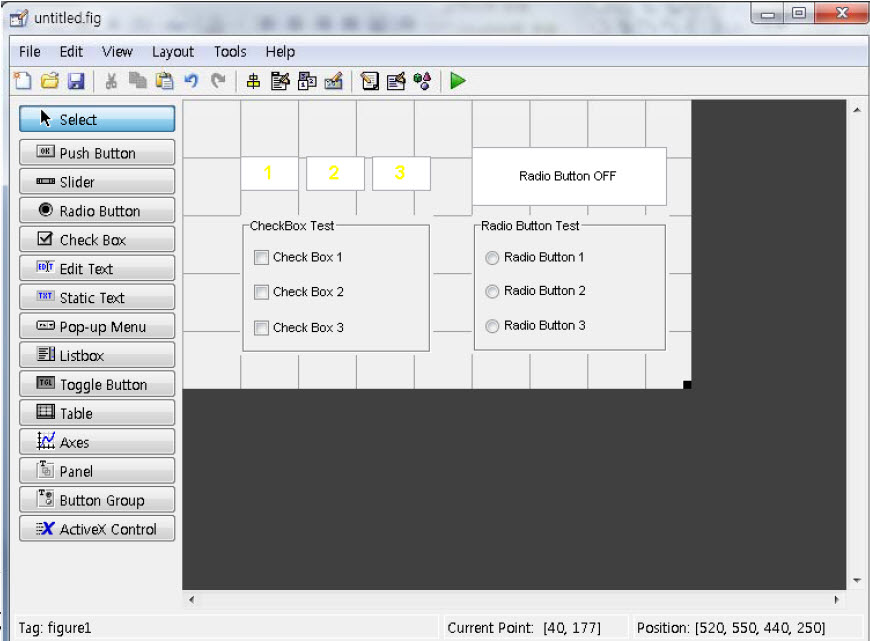Screen dimensions: 870x641
Task: Open the M-file Editor icon
Action: (x=370, y=81)
